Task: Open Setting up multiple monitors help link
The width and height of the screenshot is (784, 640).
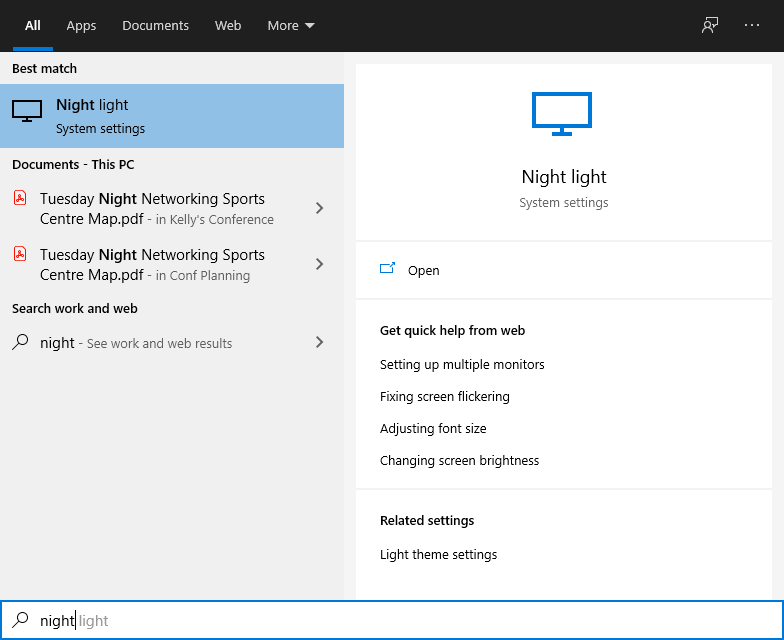Action: coord(462,364)
